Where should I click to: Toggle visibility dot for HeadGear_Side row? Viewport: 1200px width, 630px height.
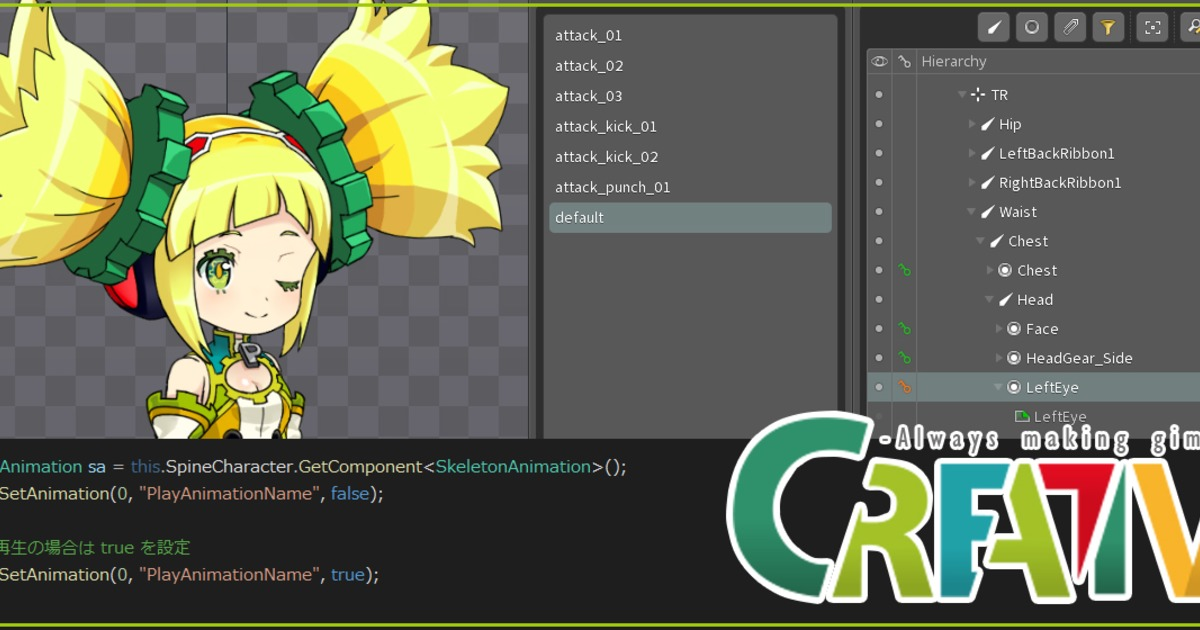click(879, 358)
